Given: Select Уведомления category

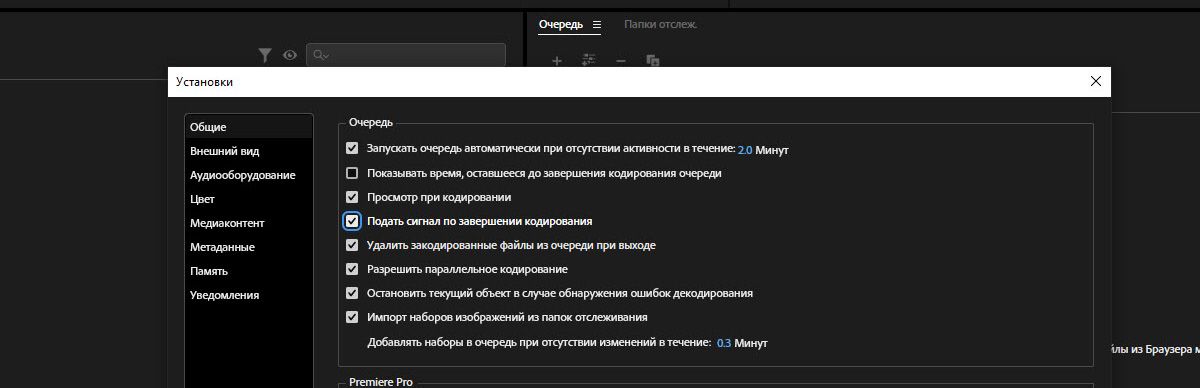Looking at the screenshot, I should pos(249,295).
